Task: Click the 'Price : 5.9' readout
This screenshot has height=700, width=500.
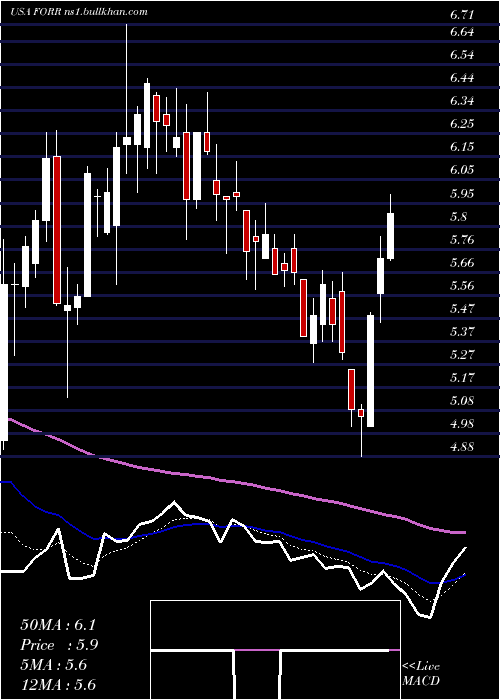Action: coord(59,645)
